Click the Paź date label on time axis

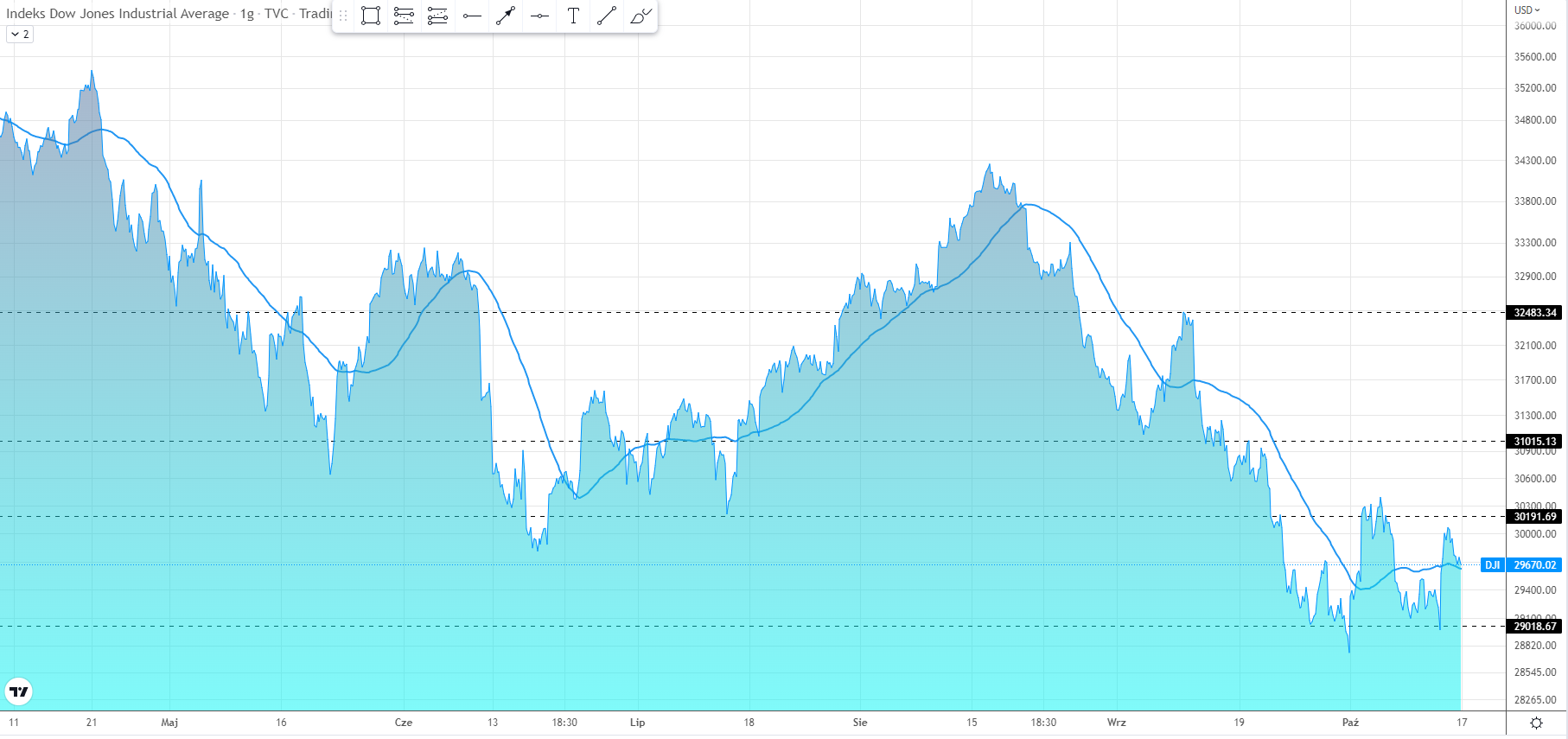pyautogui.click(x=1350, y=723)
